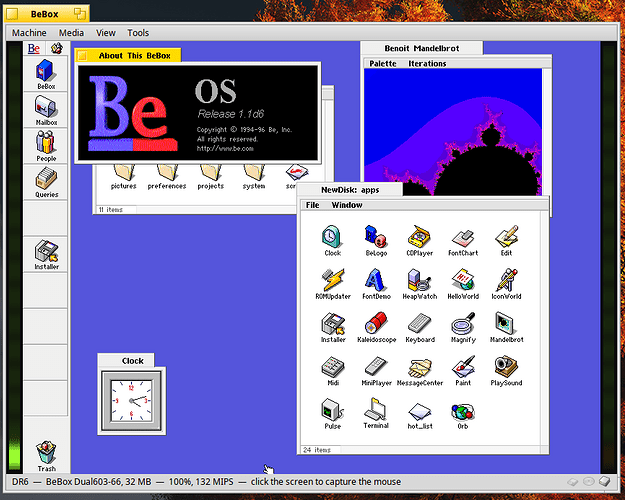Open the Palette menu in Mandelbrot

point(383,63)
